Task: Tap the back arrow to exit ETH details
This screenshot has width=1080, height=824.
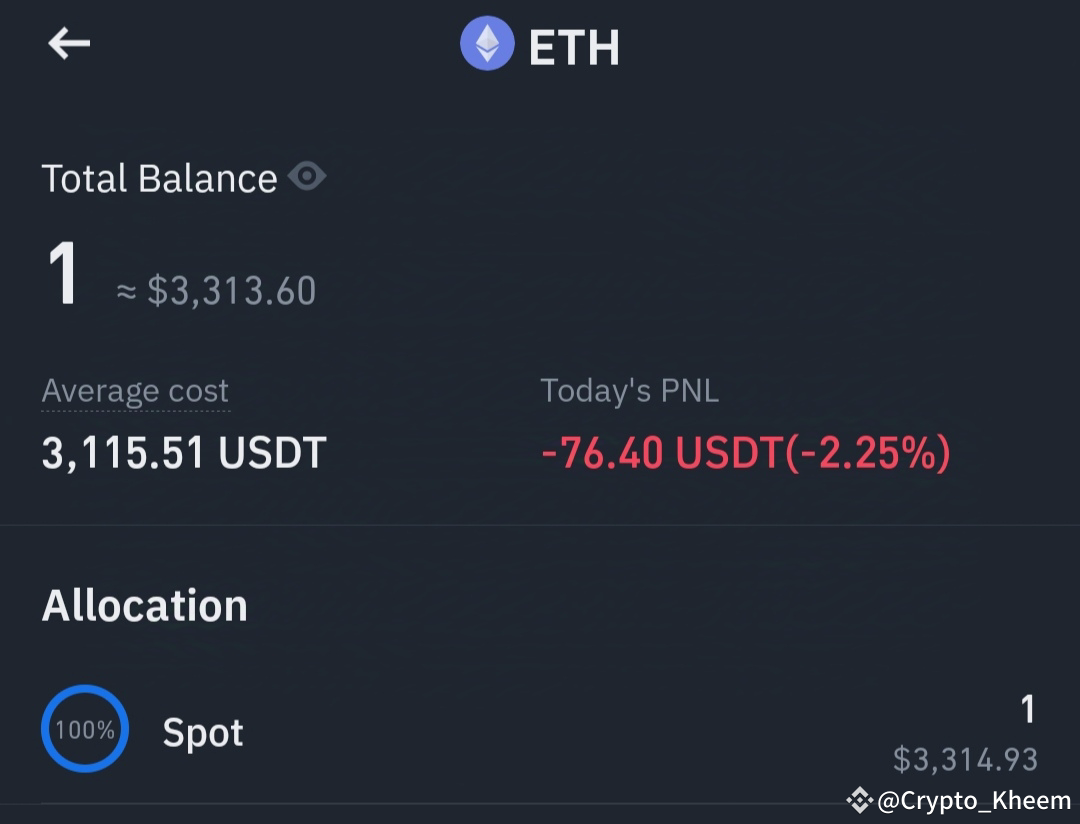Action: pos(68,43)
